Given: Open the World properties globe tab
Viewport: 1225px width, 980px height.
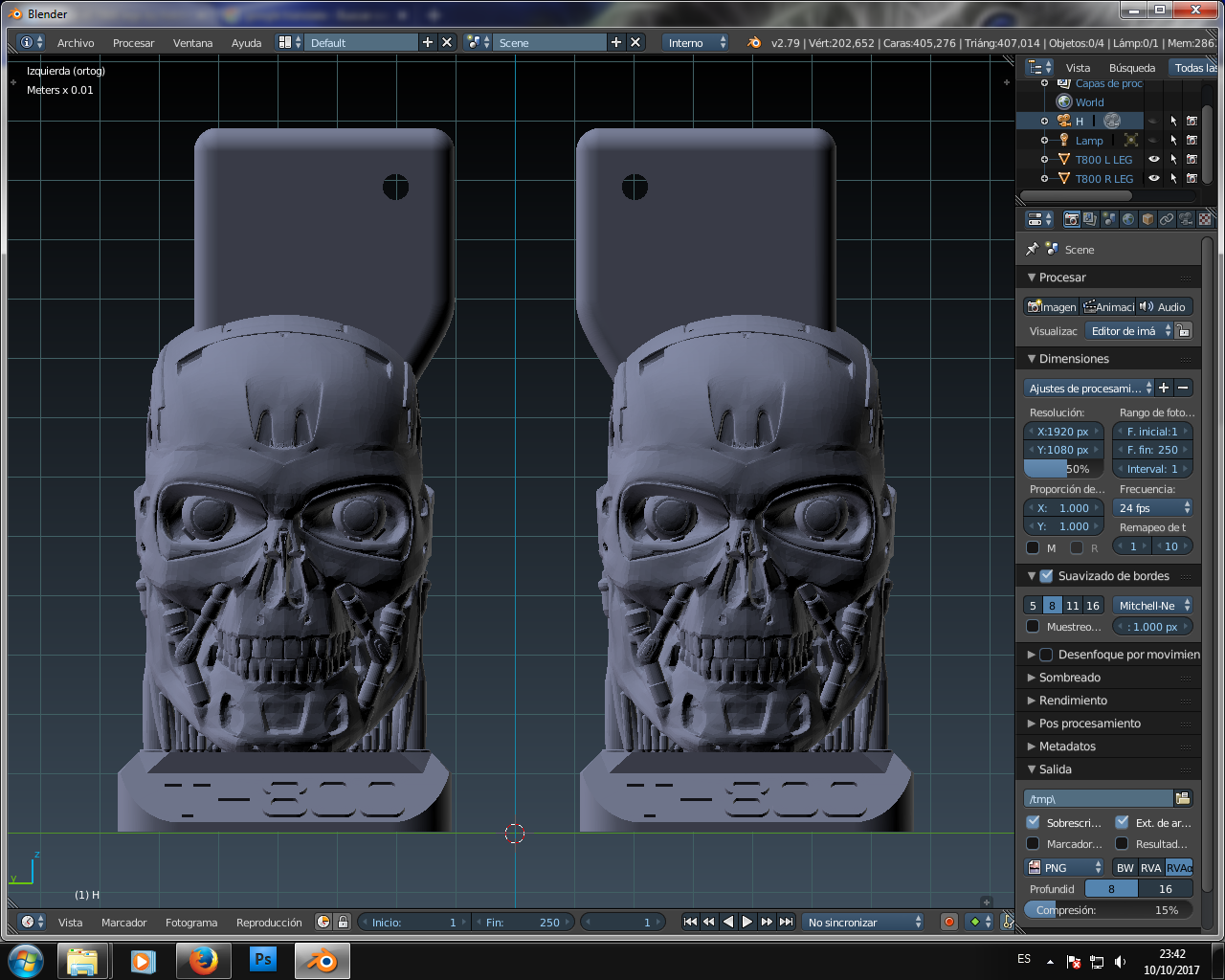Looking at the screenshot, I should point(1128,219).
